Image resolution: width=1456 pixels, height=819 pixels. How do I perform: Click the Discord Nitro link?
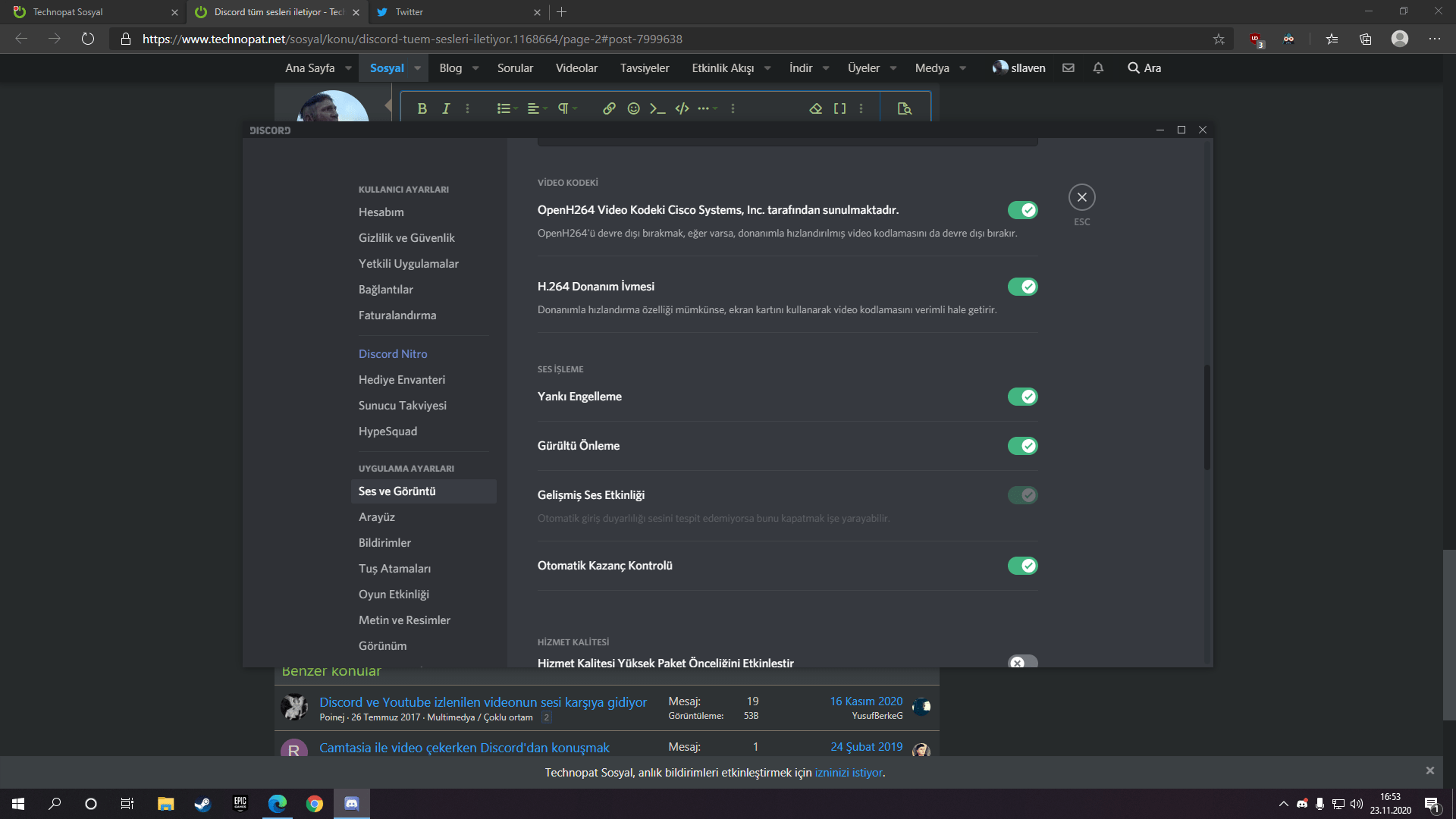pyautogui.click(x=393, y=354)
